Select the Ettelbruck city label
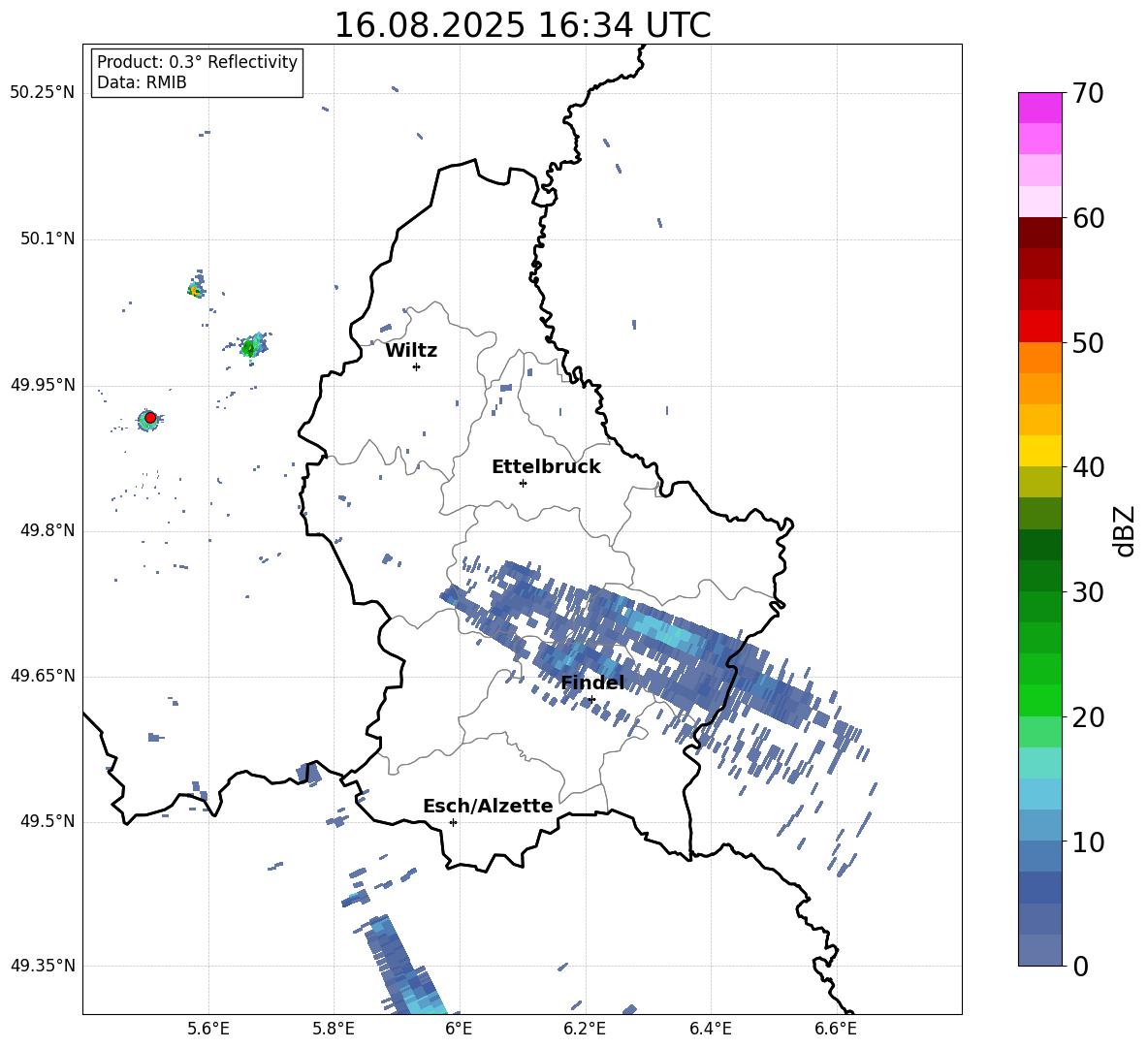The width and height of the screenshot is (1148, 1048). (546, 467)
